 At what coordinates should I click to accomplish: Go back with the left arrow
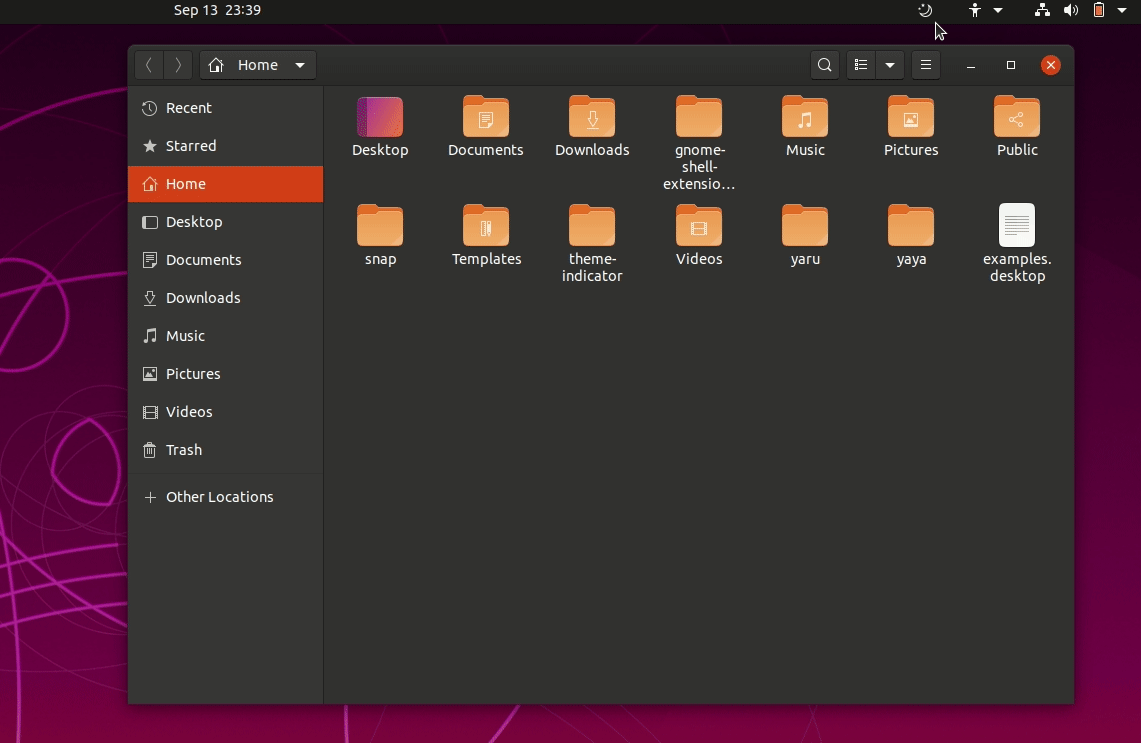(x=149, y=66)
